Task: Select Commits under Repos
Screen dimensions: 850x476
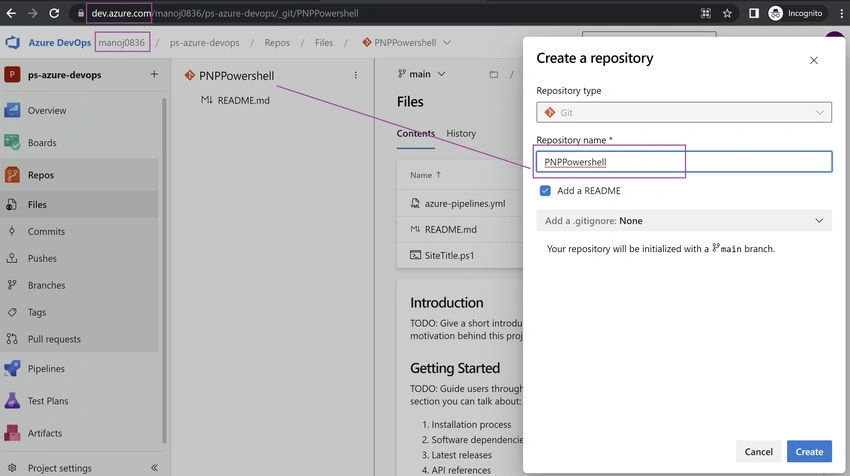Action: [x=46, y=231]
